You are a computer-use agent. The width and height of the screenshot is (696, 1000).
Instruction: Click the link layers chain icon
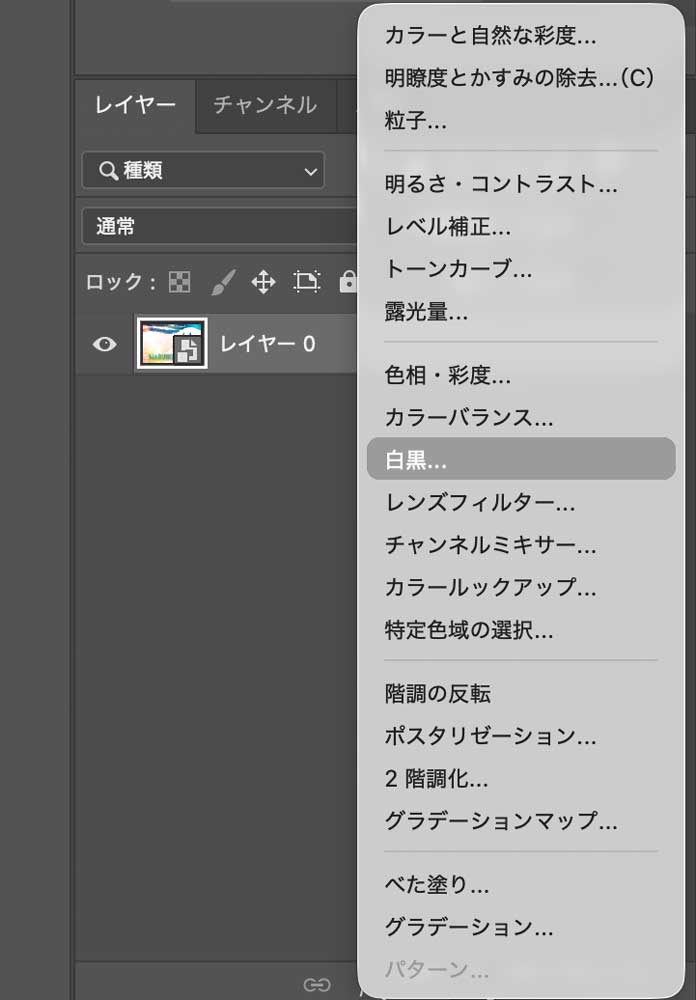pyautogui.click(x=317, y=984)
